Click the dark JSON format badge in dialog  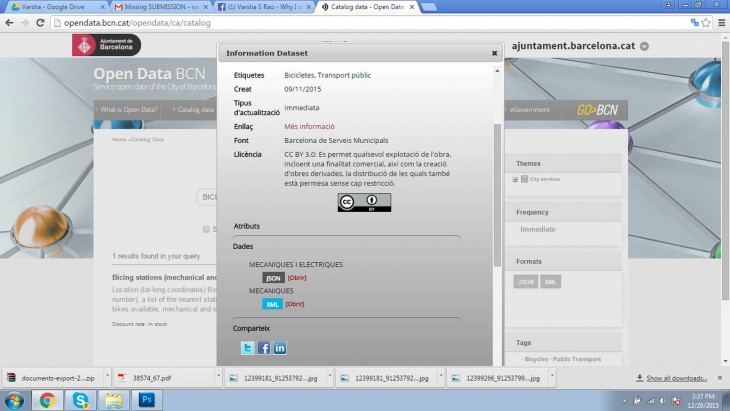[x=273, y=278]
